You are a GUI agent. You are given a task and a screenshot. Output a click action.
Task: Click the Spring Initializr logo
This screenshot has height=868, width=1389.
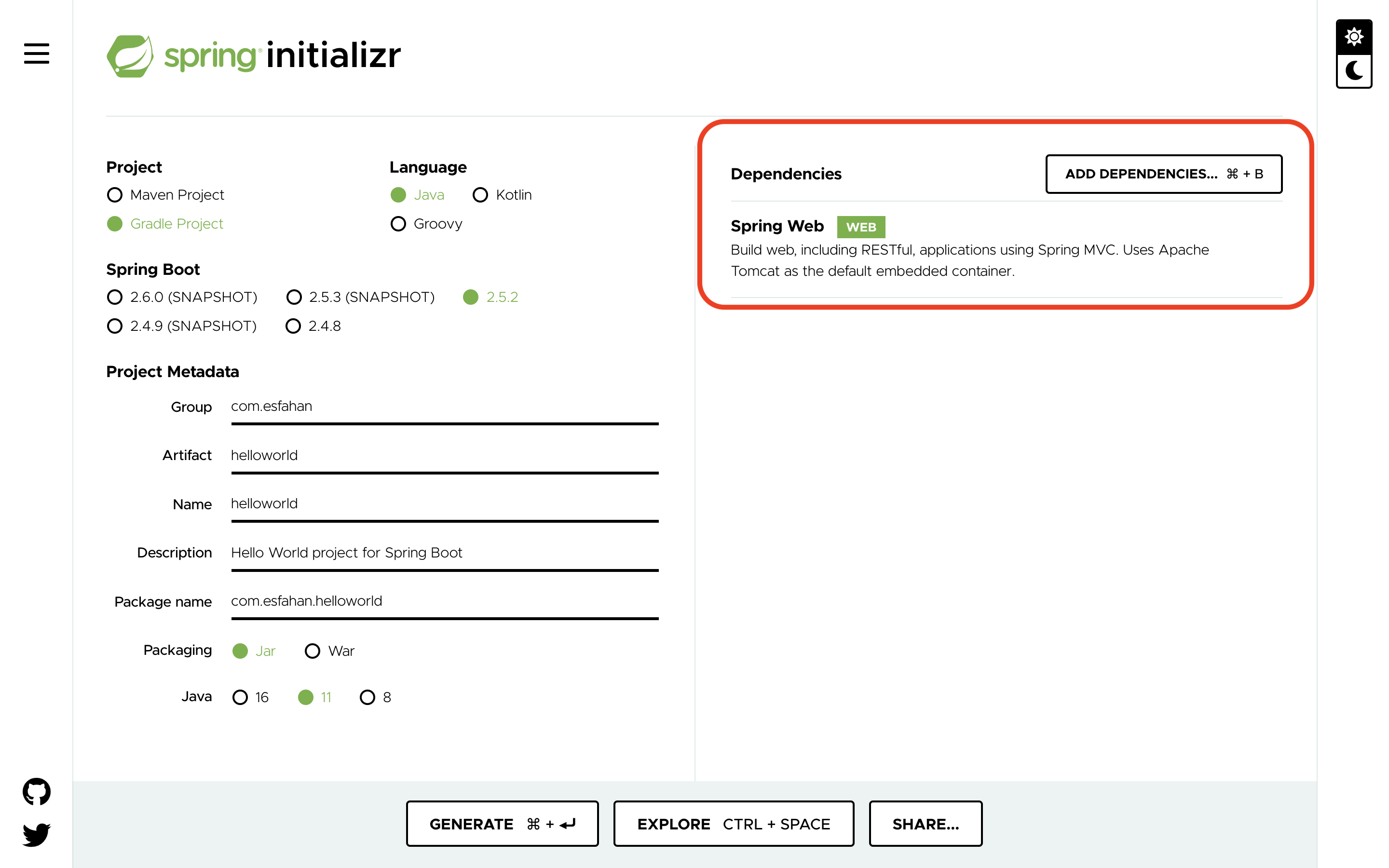[253, 55]
